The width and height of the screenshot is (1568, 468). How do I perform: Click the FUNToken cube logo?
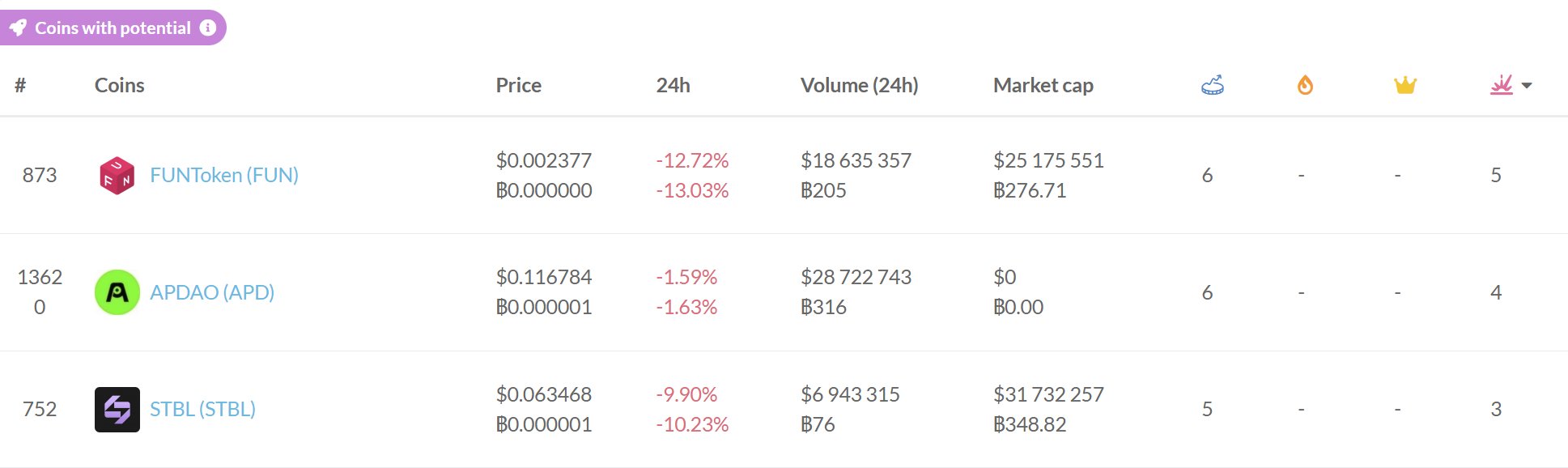[117, 175]
